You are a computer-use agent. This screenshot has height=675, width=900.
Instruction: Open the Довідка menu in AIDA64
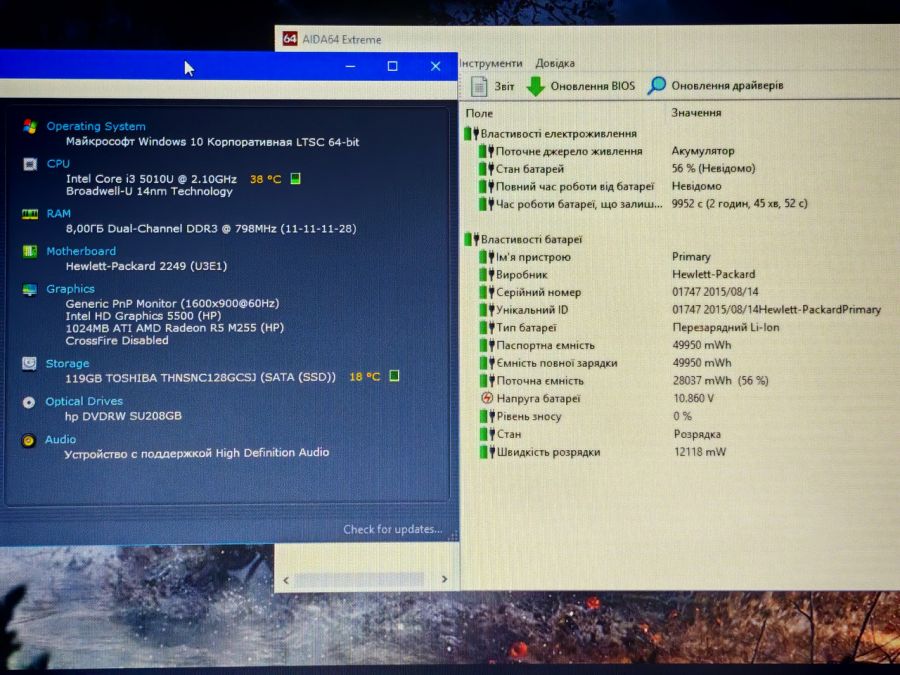coord(554,63)
